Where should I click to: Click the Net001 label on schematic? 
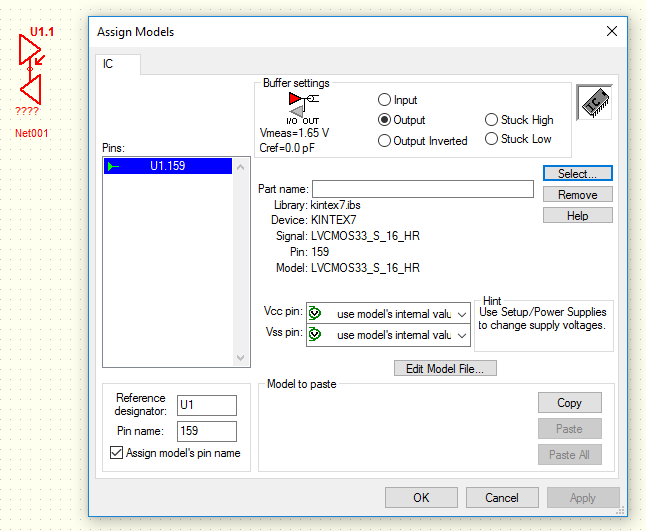32,133
